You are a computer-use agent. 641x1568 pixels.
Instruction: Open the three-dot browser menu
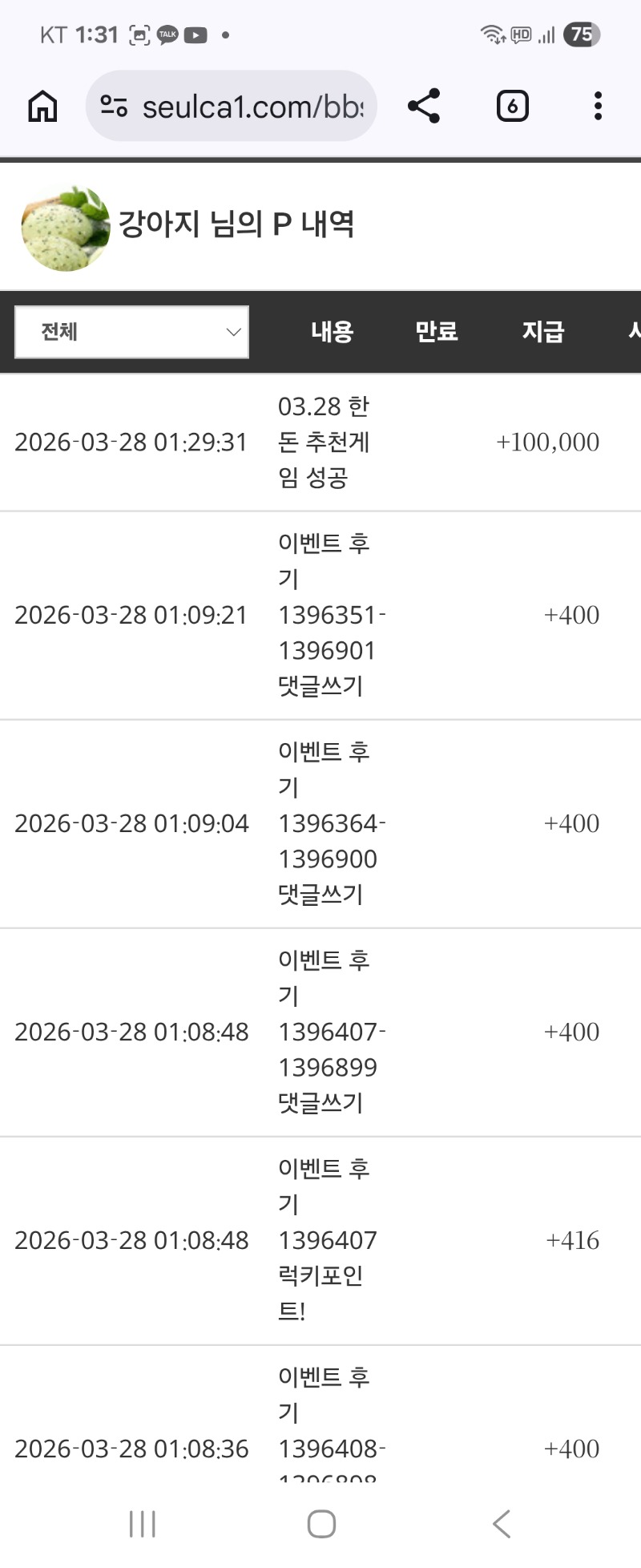[598, 106]
